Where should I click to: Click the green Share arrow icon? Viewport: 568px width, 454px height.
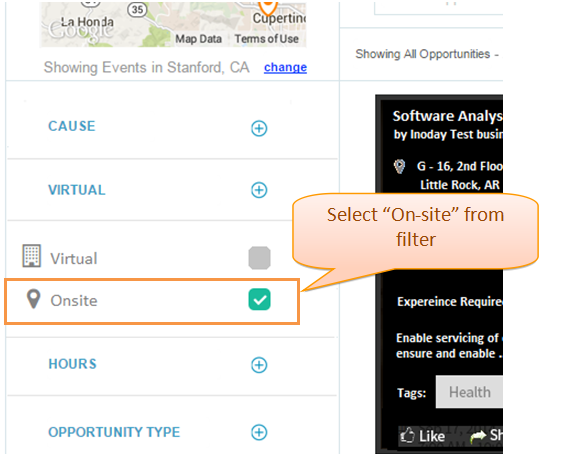pyautogui.click(x=478, y=436)
